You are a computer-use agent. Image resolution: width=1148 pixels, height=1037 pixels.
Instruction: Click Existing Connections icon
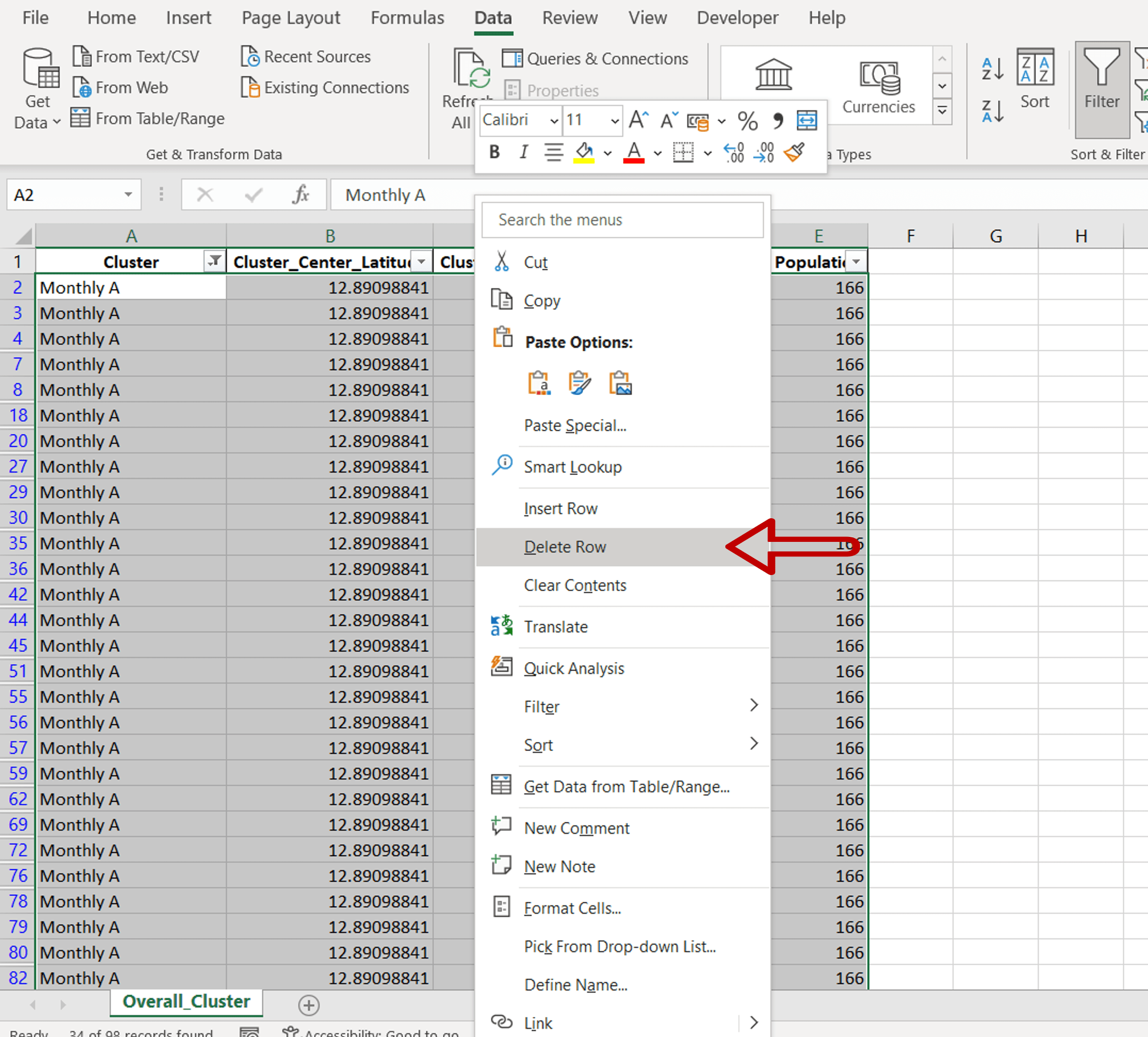click(x=249, y=87)
